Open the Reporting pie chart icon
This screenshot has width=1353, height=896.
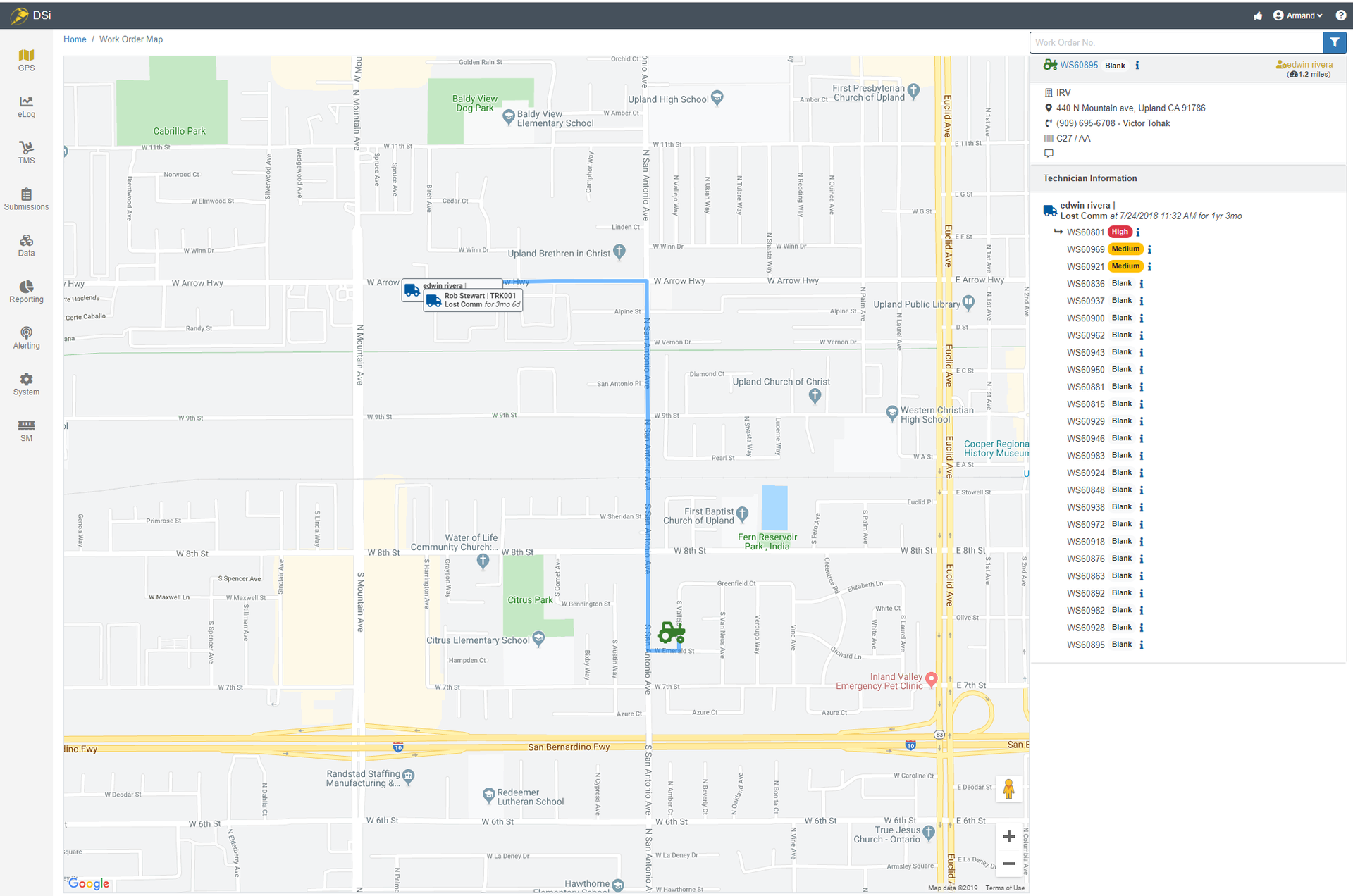coord(26,291)
